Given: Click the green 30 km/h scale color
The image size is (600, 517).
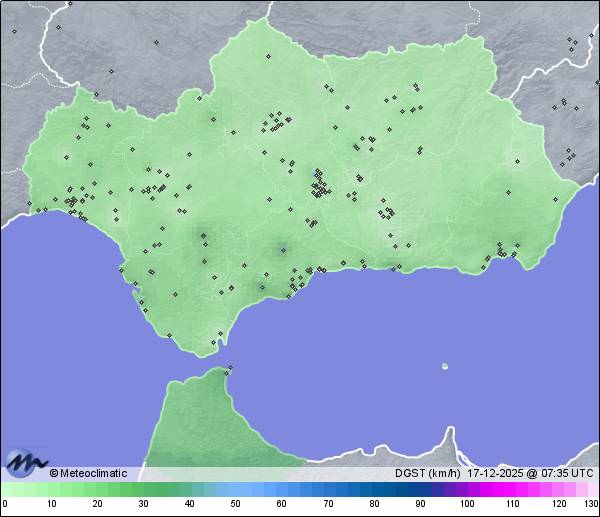Looking at the screenshot, I should tap(144, 489).
